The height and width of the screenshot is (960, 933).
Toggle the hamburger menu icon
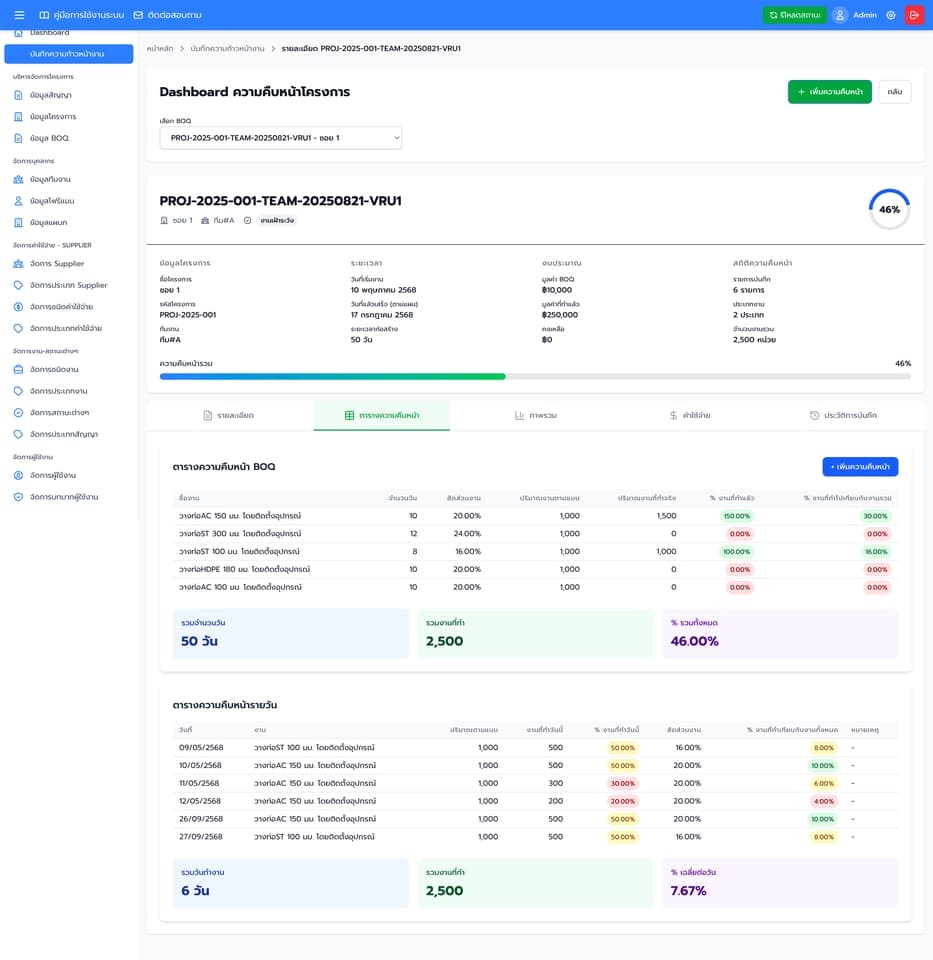(x=19, y=15)
